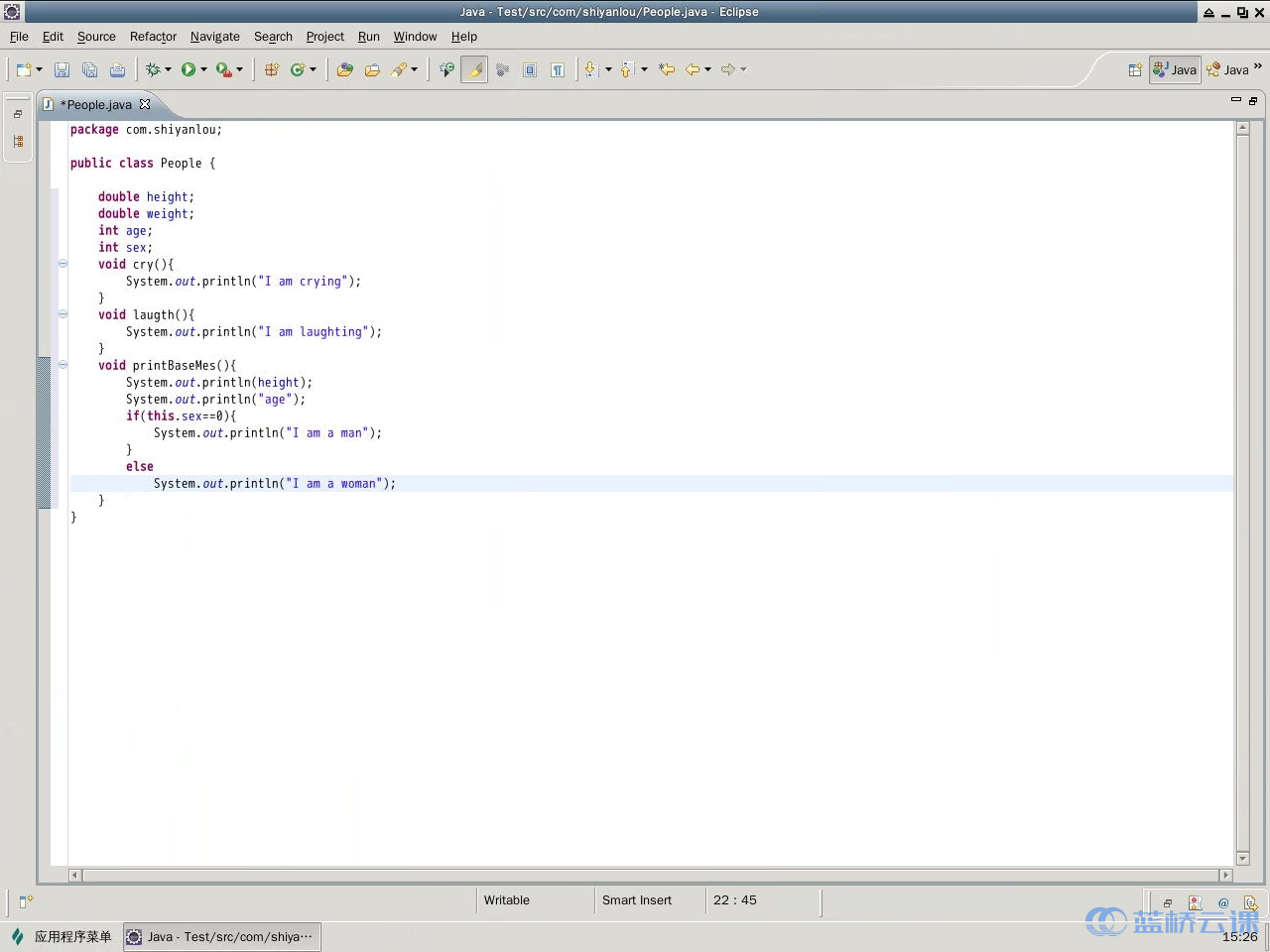Click Next Annotation down-arrow icon
The image size is (1270, 952).
click(591, 69)
